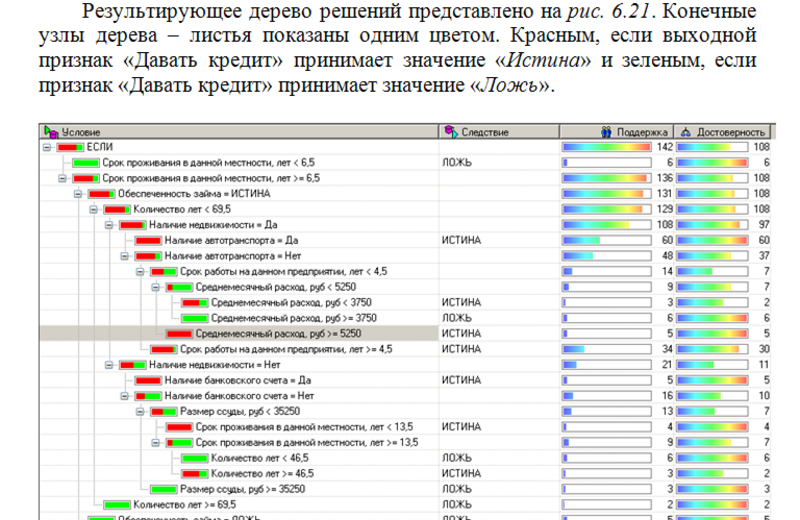Image resolution: width=800 pixels, height=520 pixels.
Task: Click ИСТИНА consequence in 'Количество лет >= 46,5' row
Action: (x=461, y=474)
